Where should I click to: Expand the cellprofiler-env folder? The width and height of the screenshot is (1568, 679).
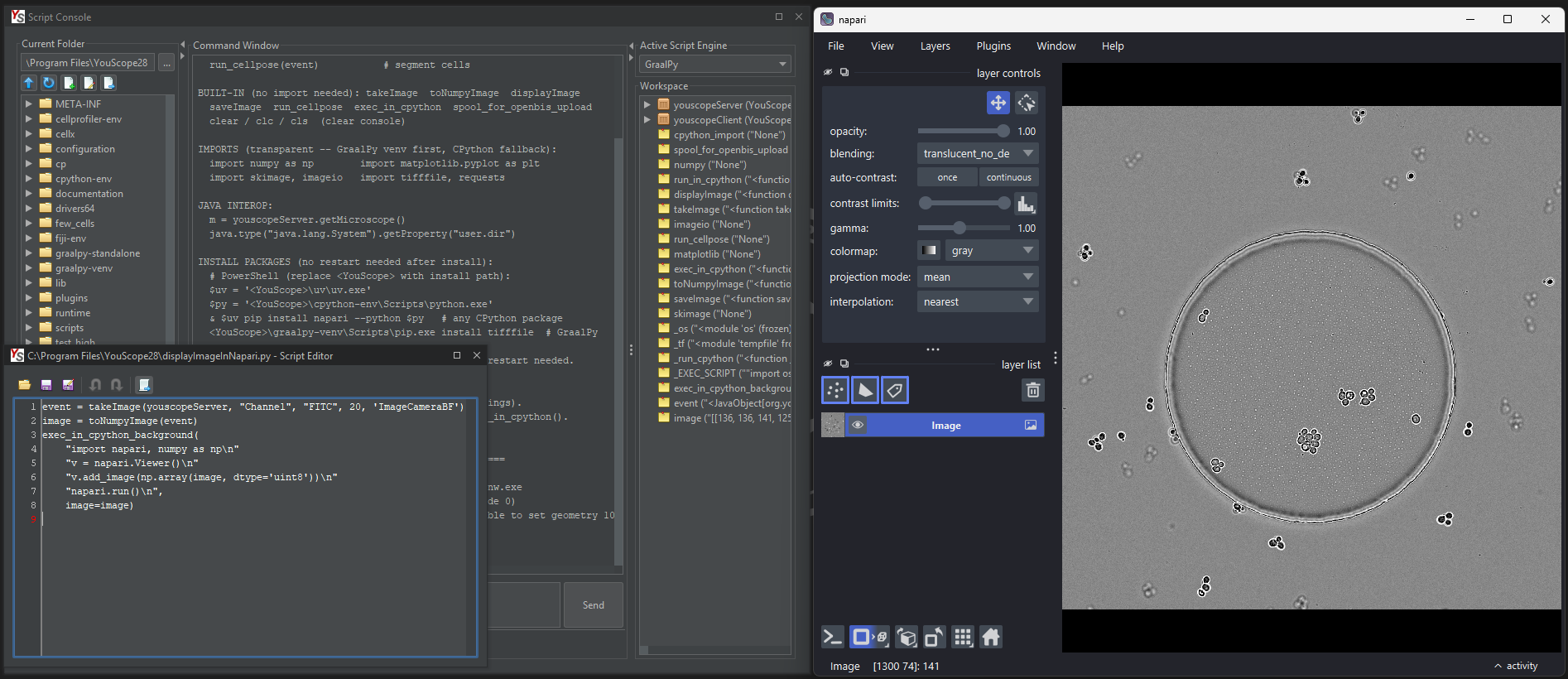pyautogui.click(x=29, y=119)
